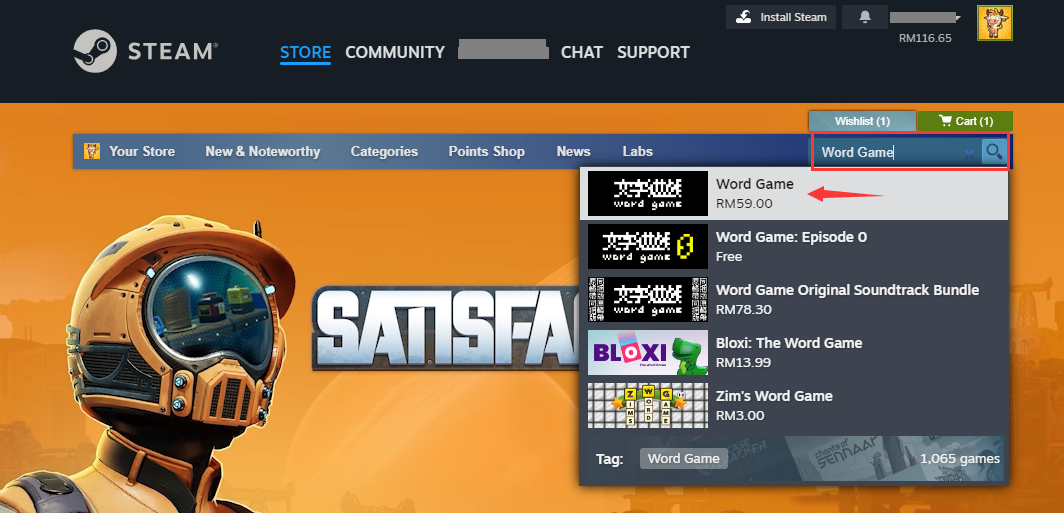Open the Categories menu
This screenshot has height=513, width=1064.
[x=384, y=151]
